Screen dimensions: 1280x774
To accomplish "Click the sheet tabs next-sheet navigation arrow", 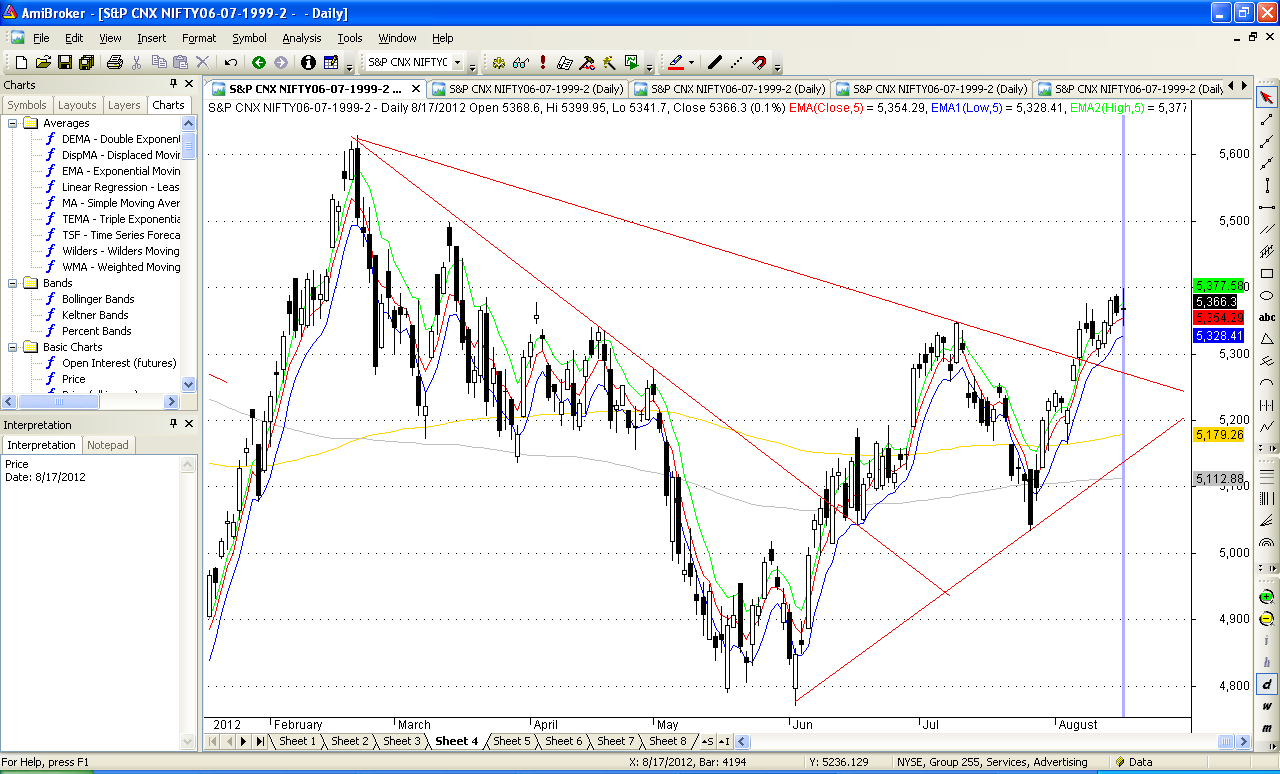I will 244,741.
